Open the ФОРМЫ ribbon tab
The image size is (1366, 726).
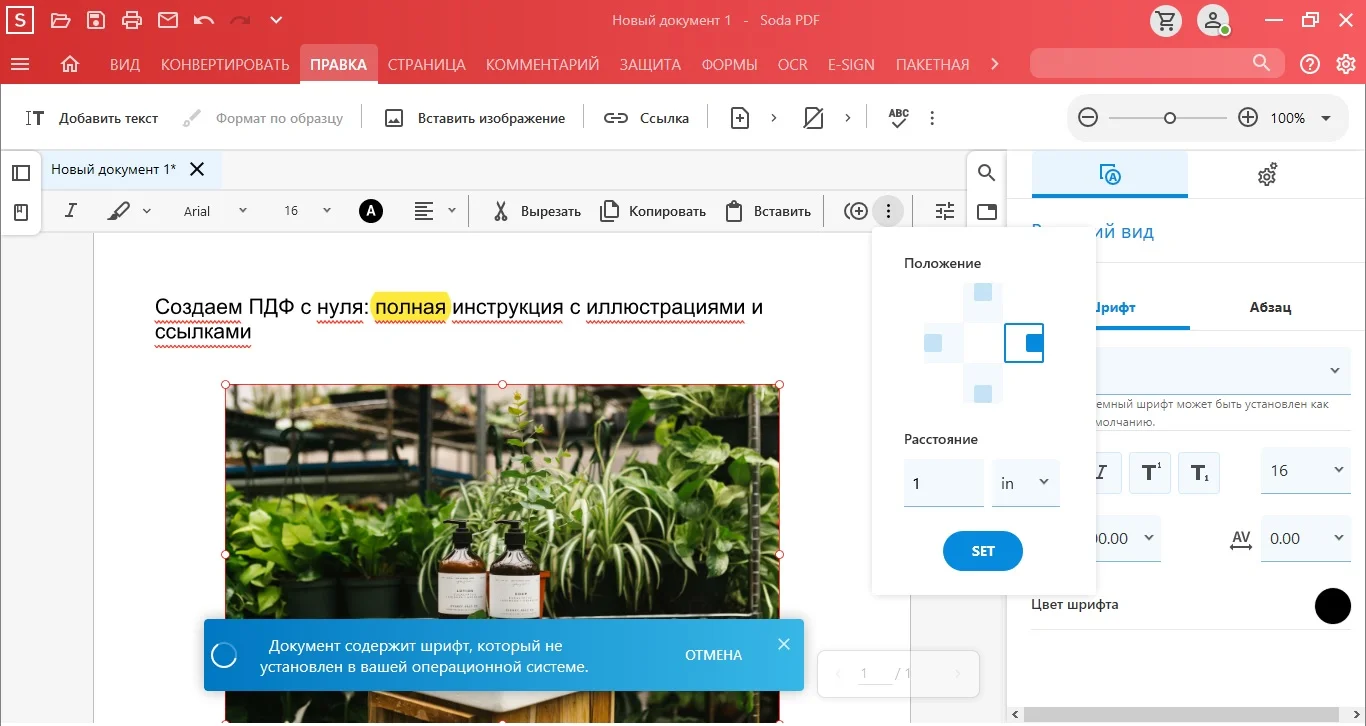coord(729,64)
